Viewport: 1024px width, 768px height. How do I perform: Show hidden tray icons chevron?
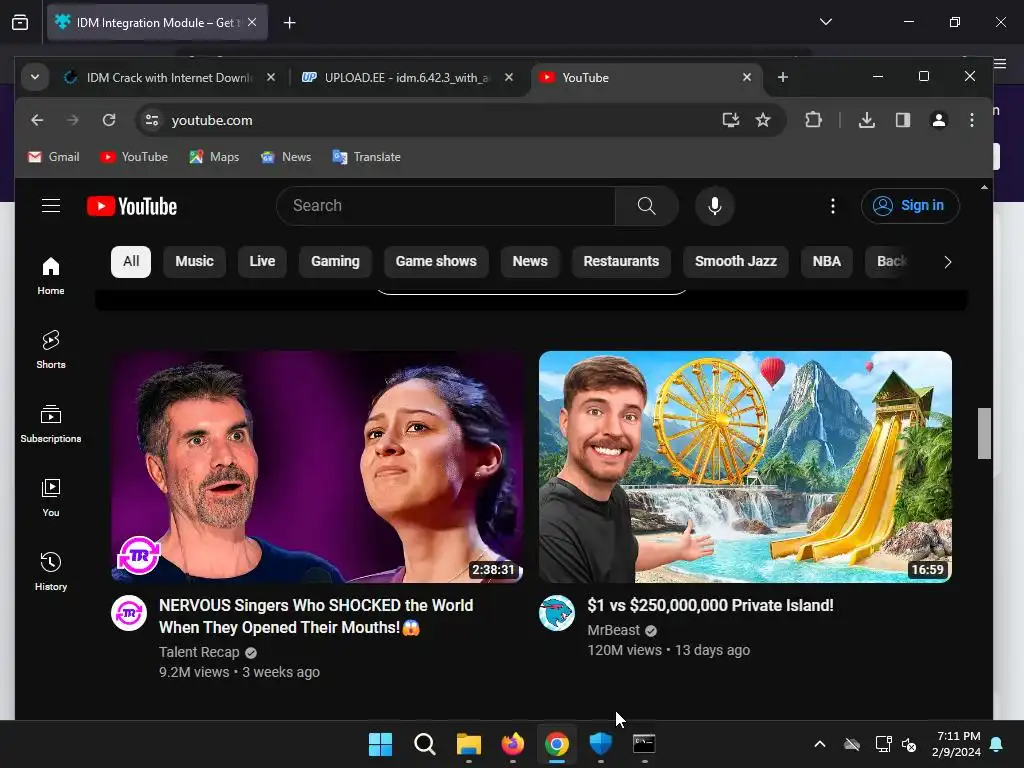(x=820, y=744)
